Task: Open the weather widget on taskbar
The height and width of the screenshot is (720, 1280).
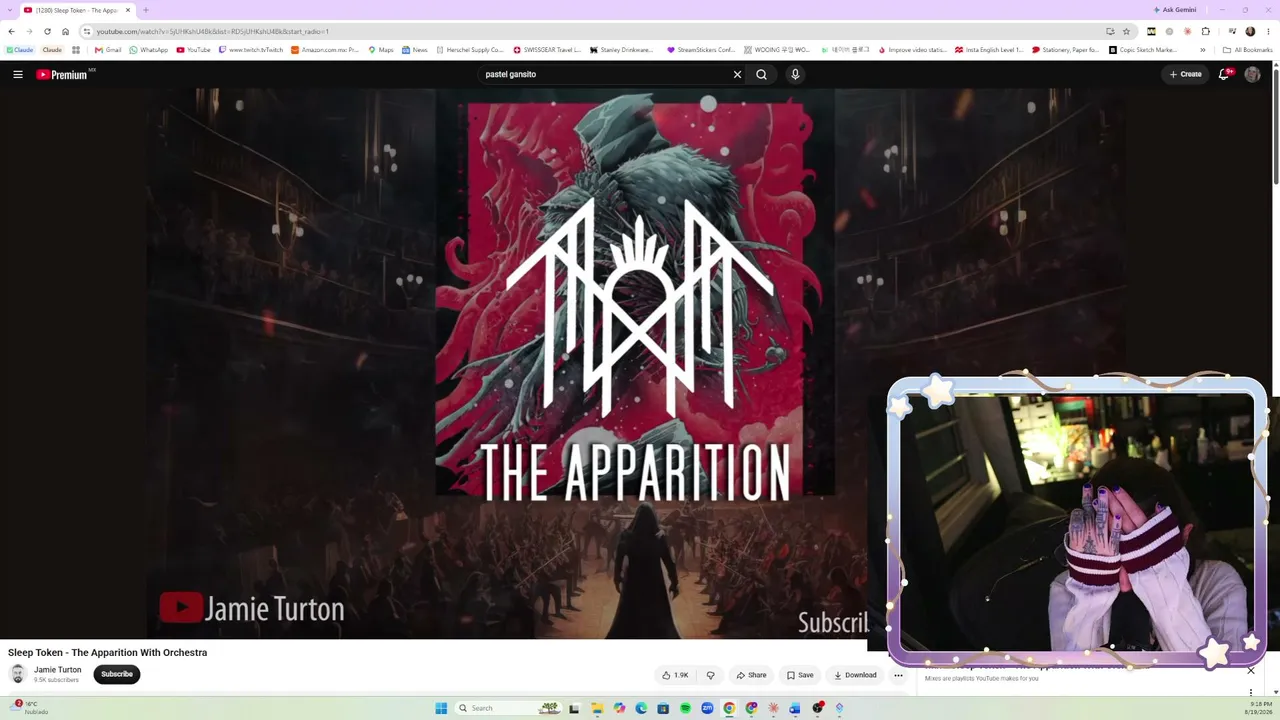Action: (28, 708)
